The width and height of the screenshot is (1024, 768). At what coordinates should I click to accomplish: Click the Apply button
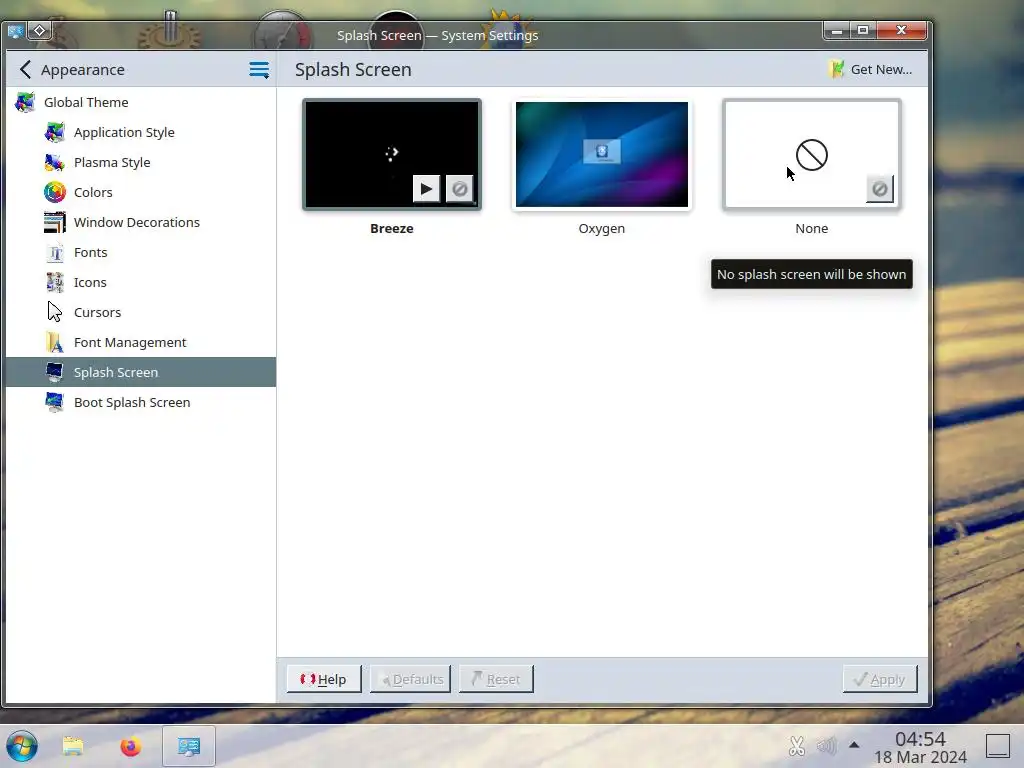click(x=880, y=679)
